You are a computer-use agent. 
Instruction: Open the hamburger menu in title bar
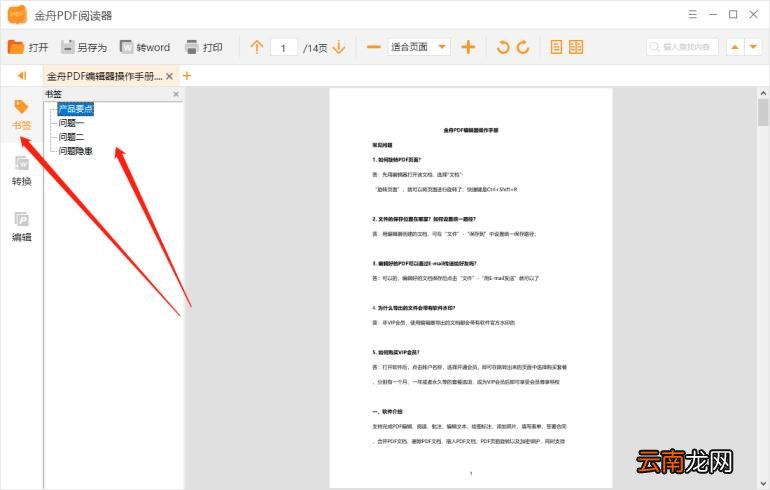click(x=692, y=14)
